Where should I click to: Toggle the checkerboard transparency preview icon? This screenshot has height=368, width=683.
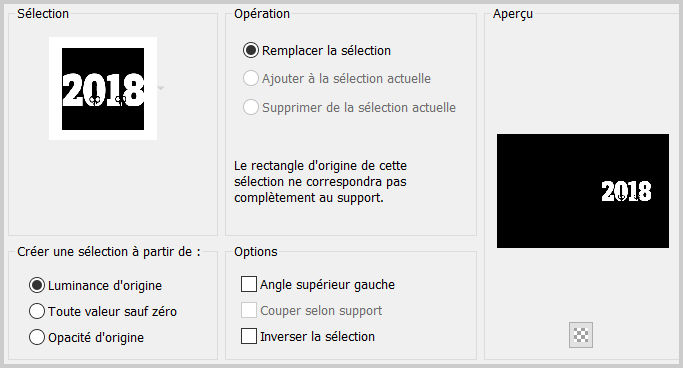point(581,335)
